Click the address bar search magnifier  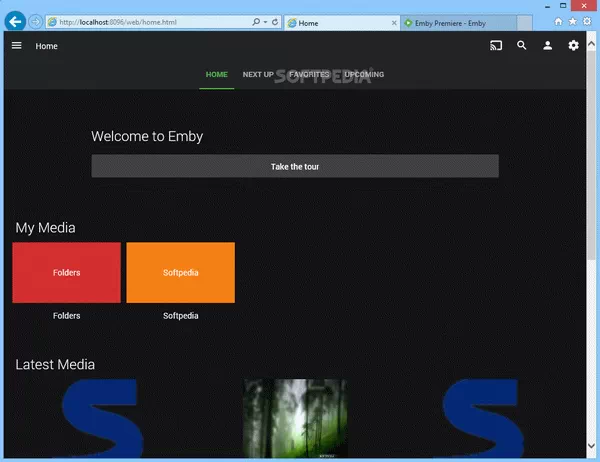(x=256, y=22)
